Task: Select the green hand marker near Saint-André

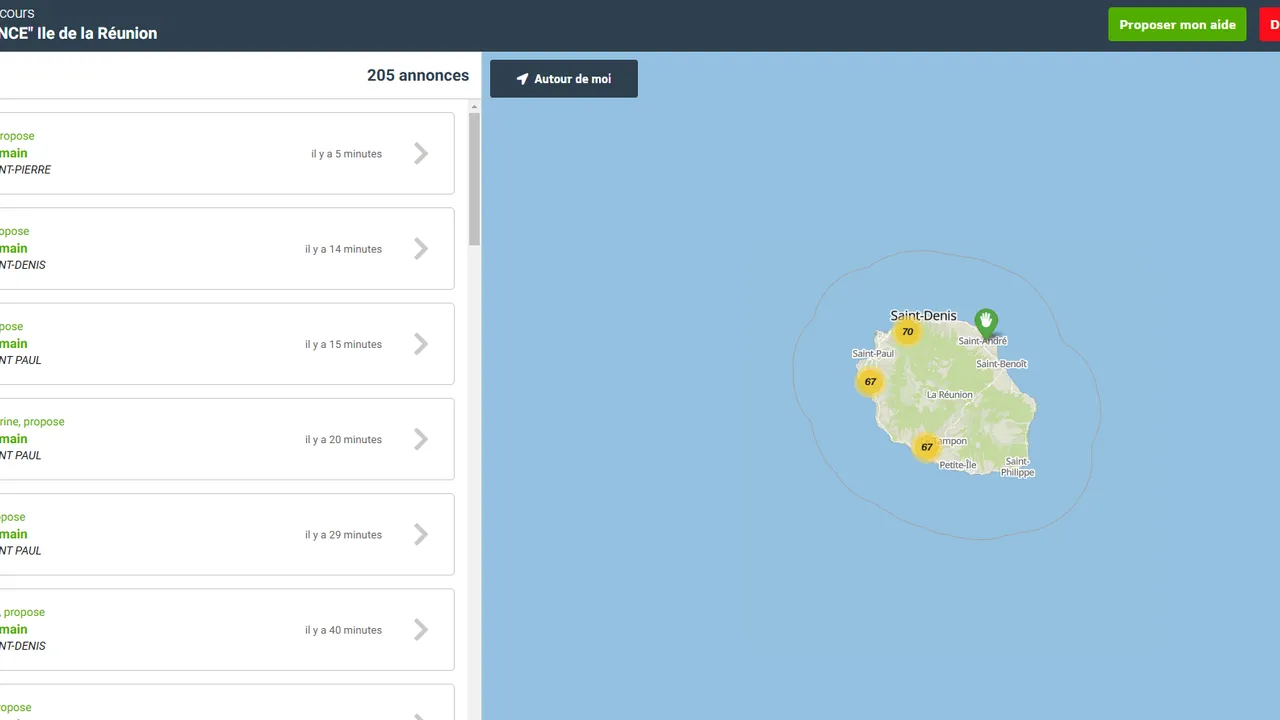Action: point(986,323)
